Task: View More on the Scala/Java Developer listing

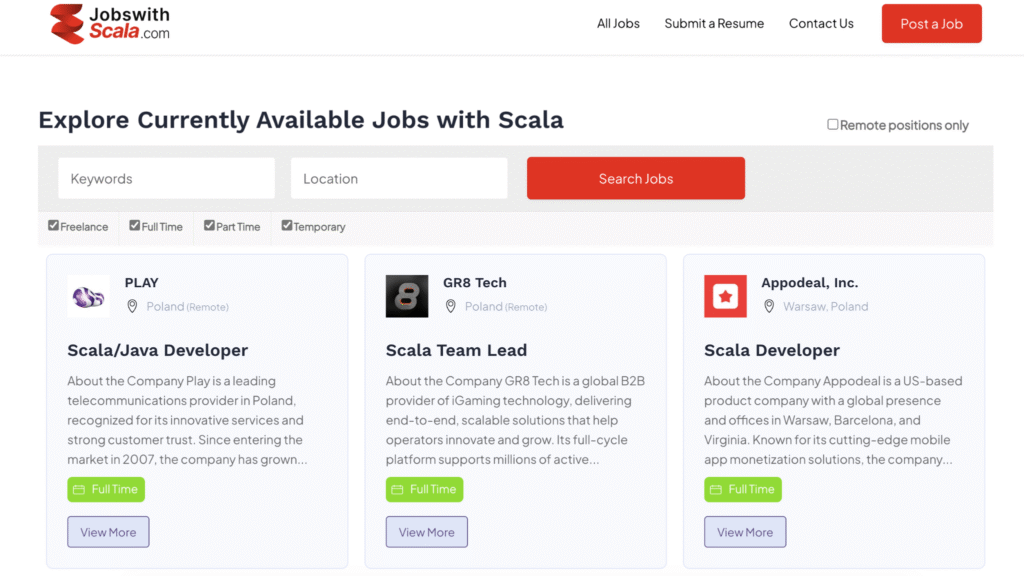Action: tap(108, 531)
